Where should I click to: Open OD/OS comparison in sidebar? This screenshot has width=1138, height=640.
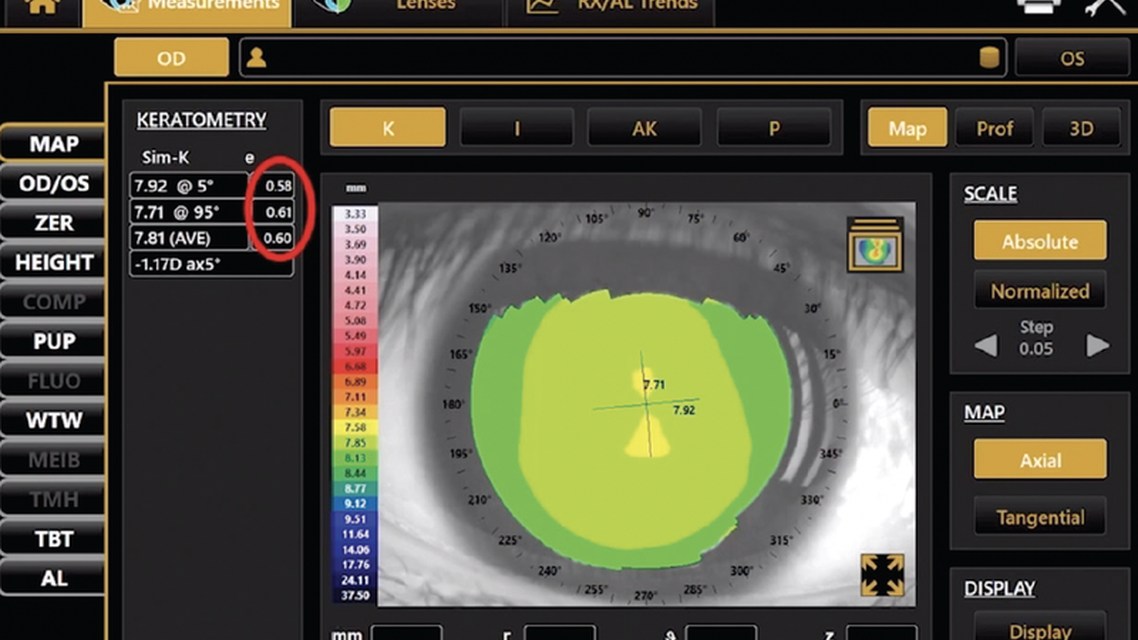tap(54, 183)
